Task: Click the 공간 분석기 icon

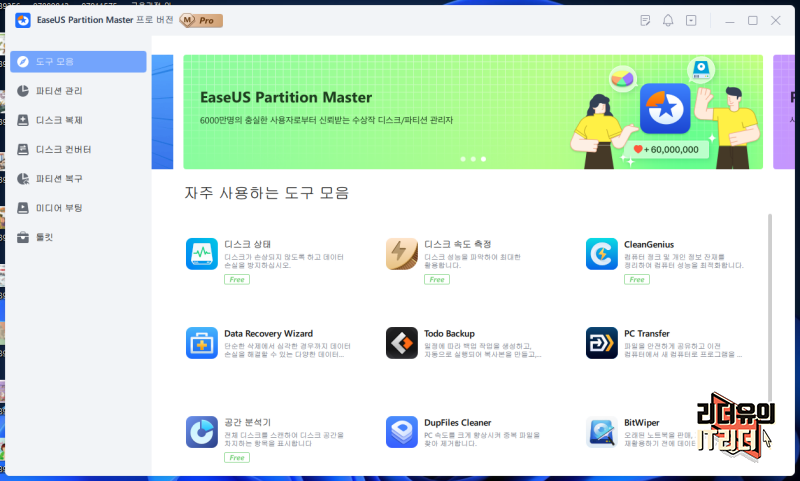Action: (202, 432)
